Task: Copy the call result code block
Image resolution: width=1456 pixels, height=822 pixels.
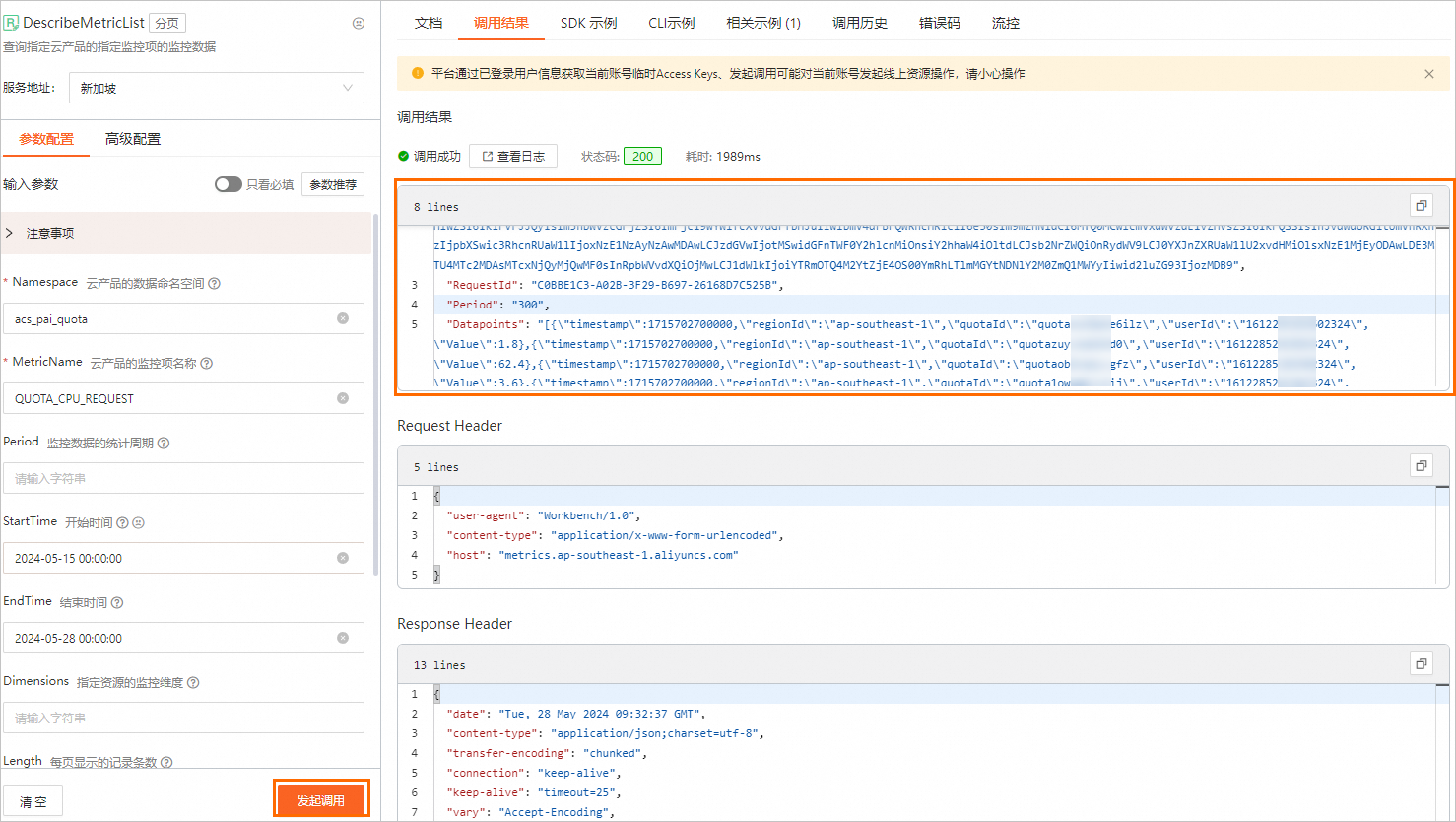Action: pyautogui.click(x=1422, y=205)
